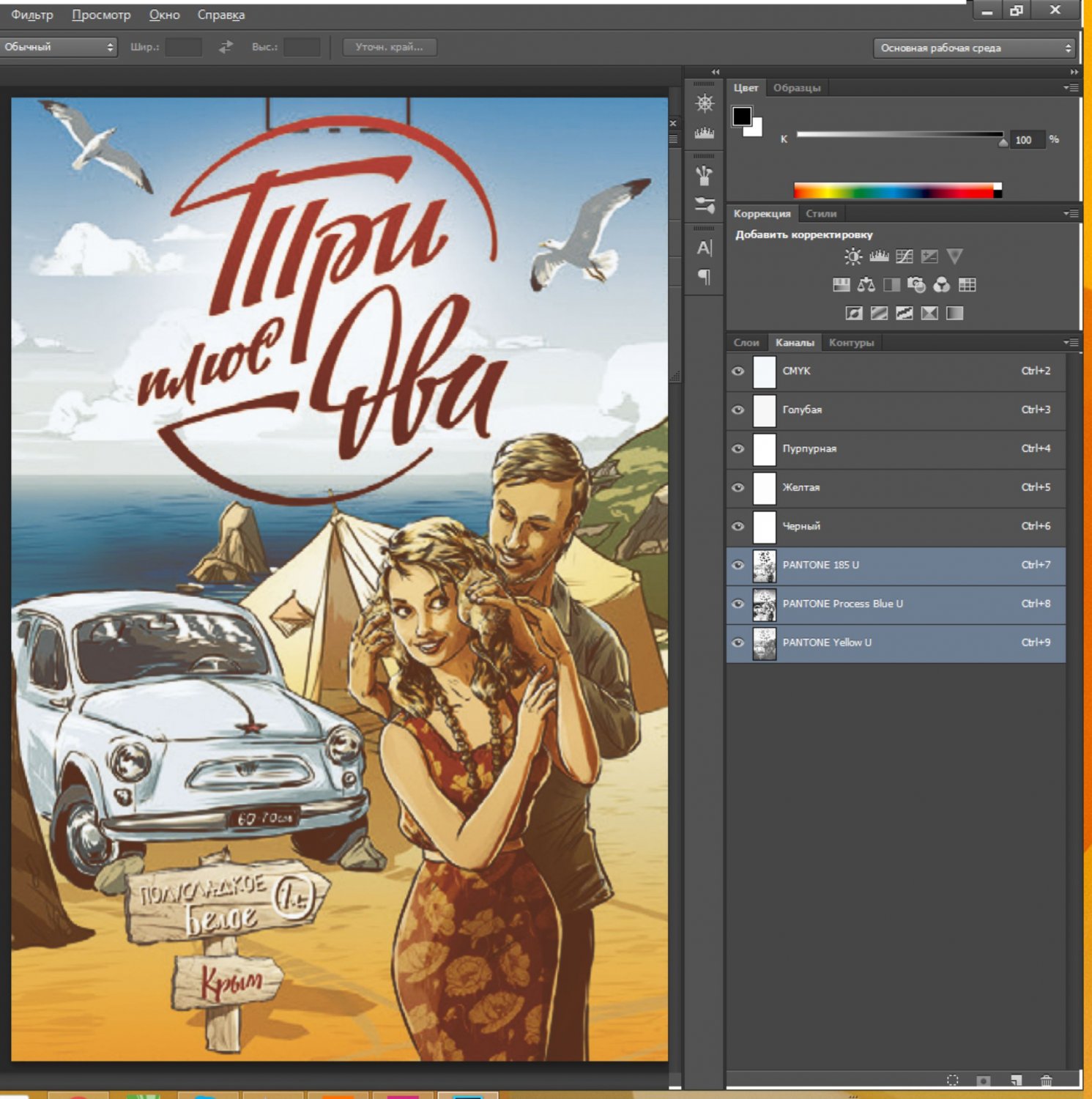The height and width of the screenshot is (1099, 1092).
Task: Hide the PANTONE Process Blue U channel
Action: point(738,604)
